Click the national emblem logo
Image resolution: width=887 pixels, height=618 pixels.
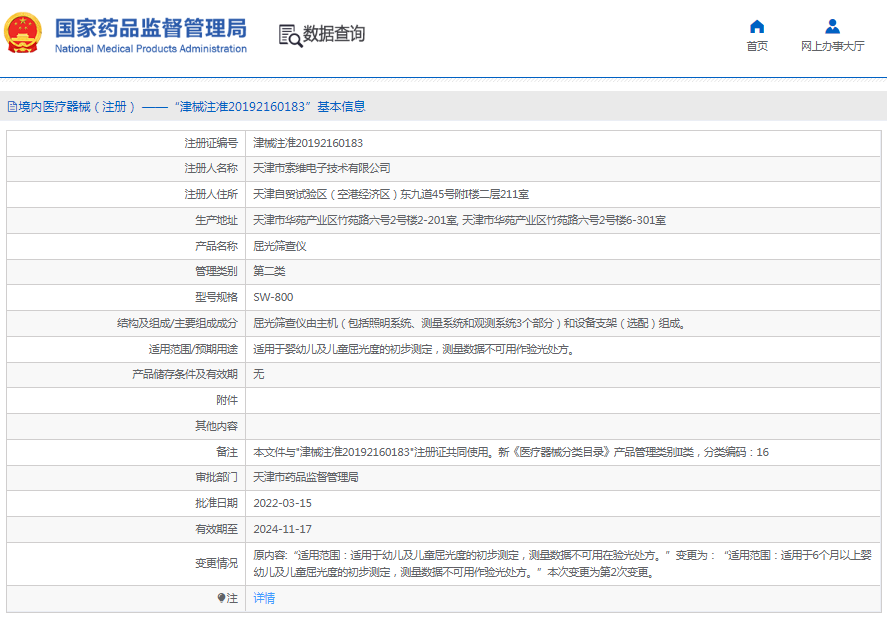tap(24, 35)
